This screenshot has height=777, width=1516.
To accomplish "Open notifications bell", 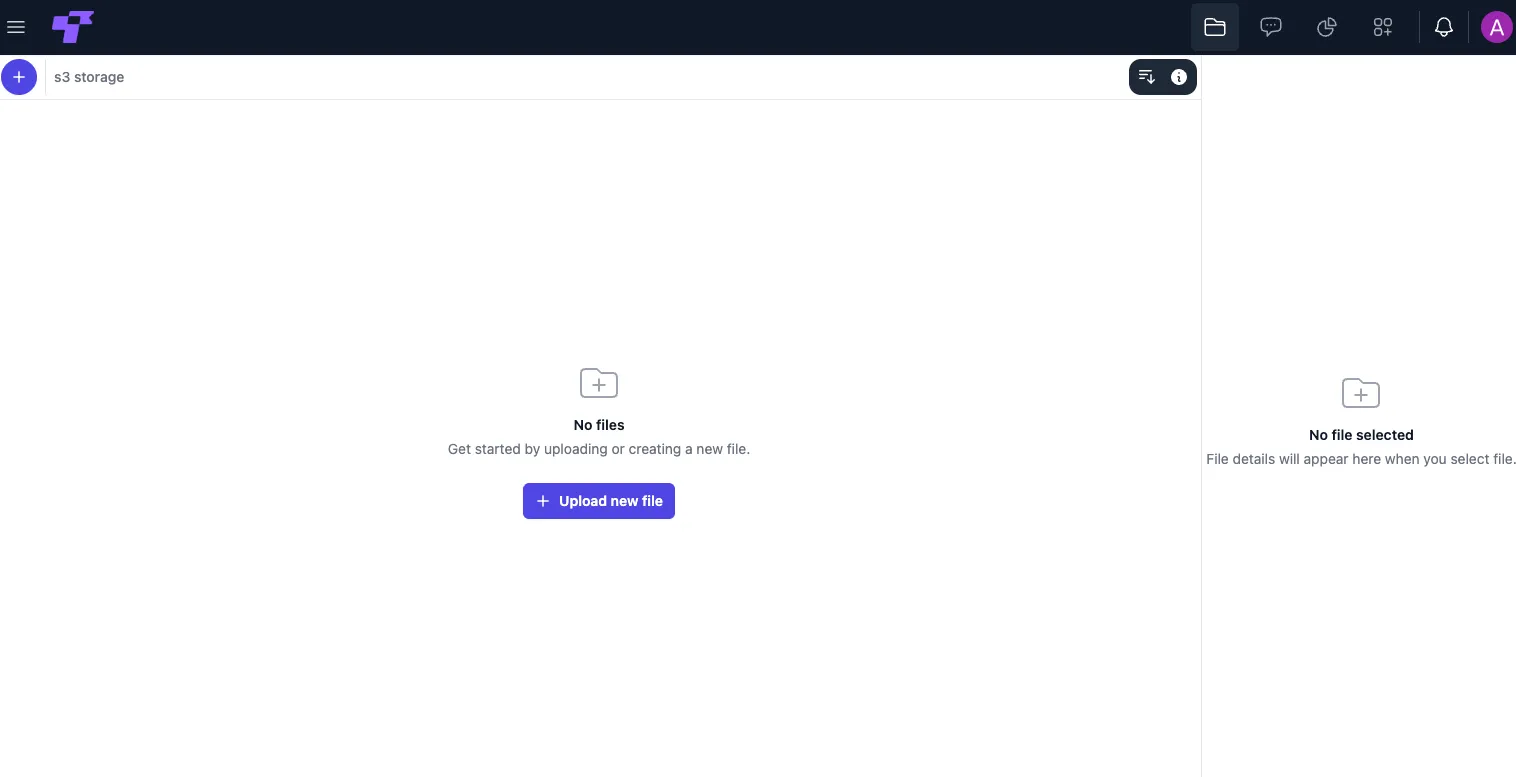I will [1444, 27].
